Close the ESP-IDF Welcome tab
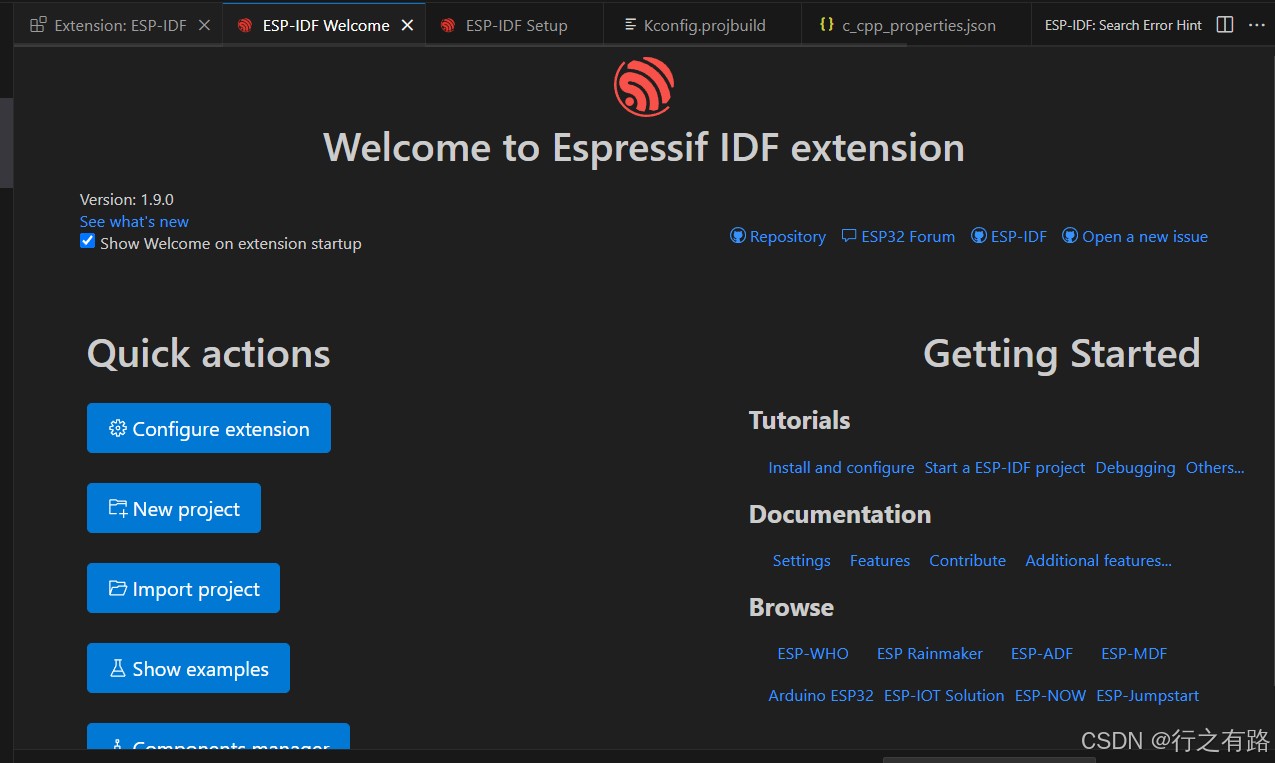 407,25
